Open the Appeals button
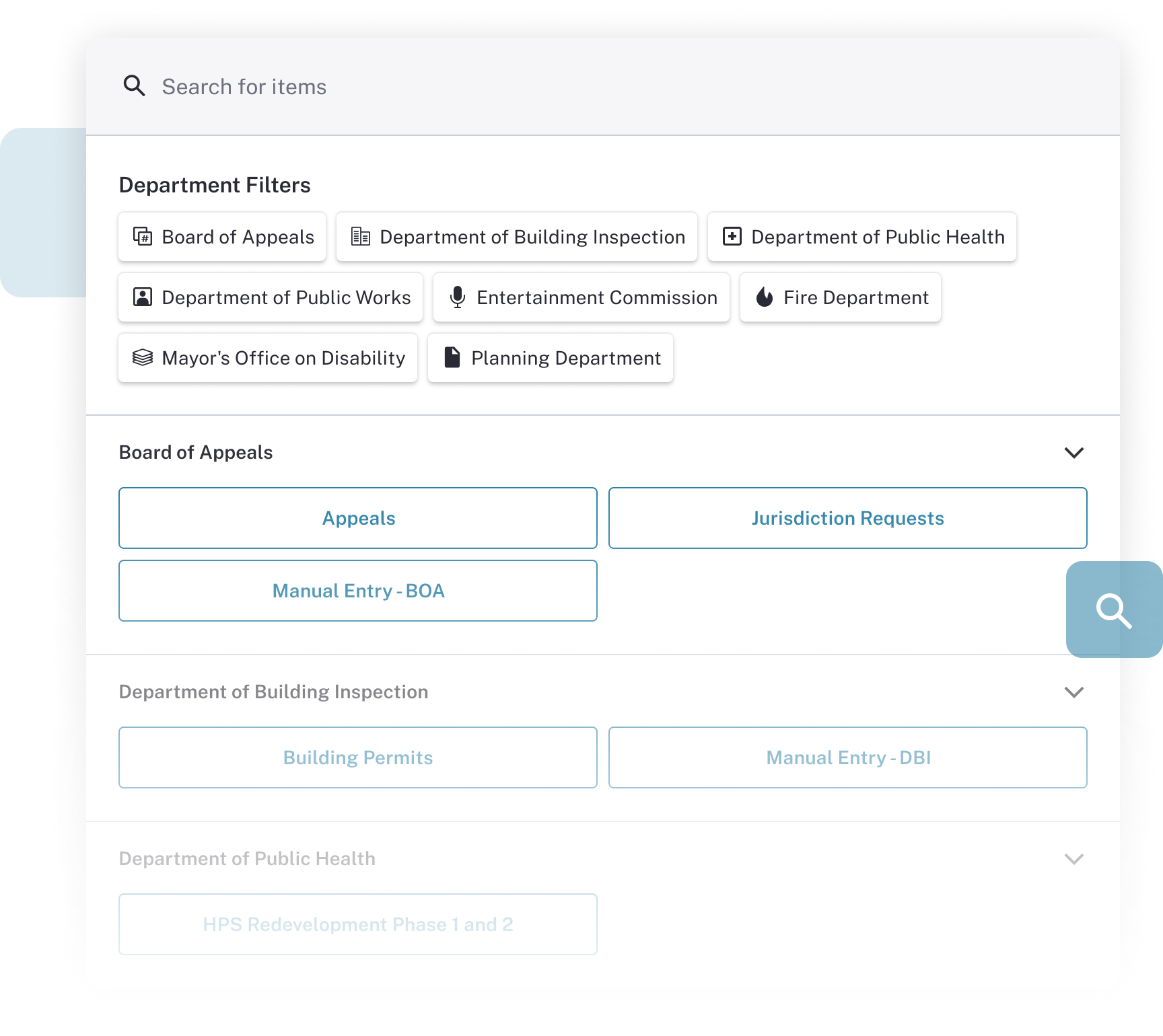 coord(358,518)
